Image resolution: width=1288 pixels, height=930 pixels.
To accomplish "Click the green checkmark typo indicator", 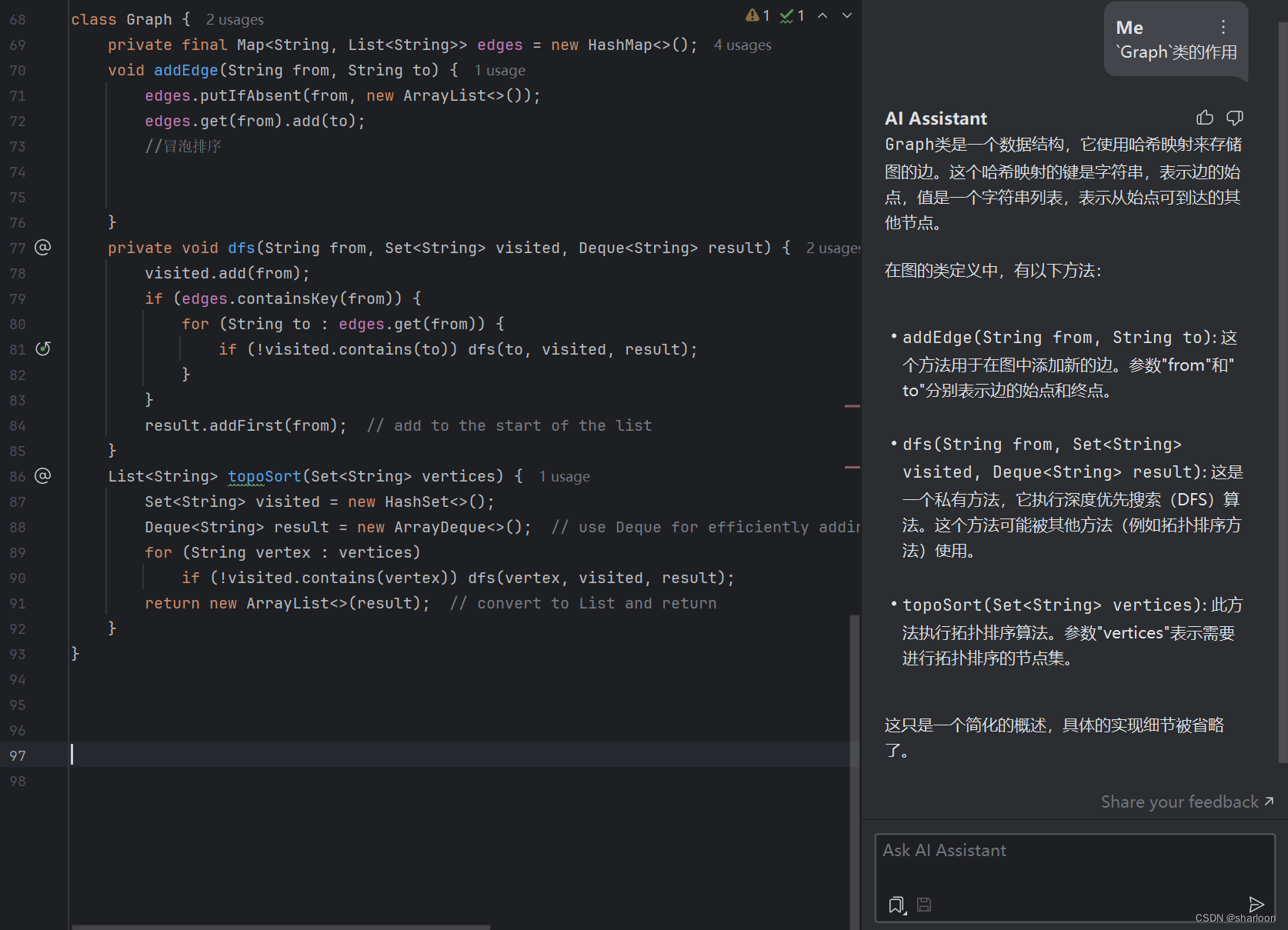I will click(x=792, y=15).
